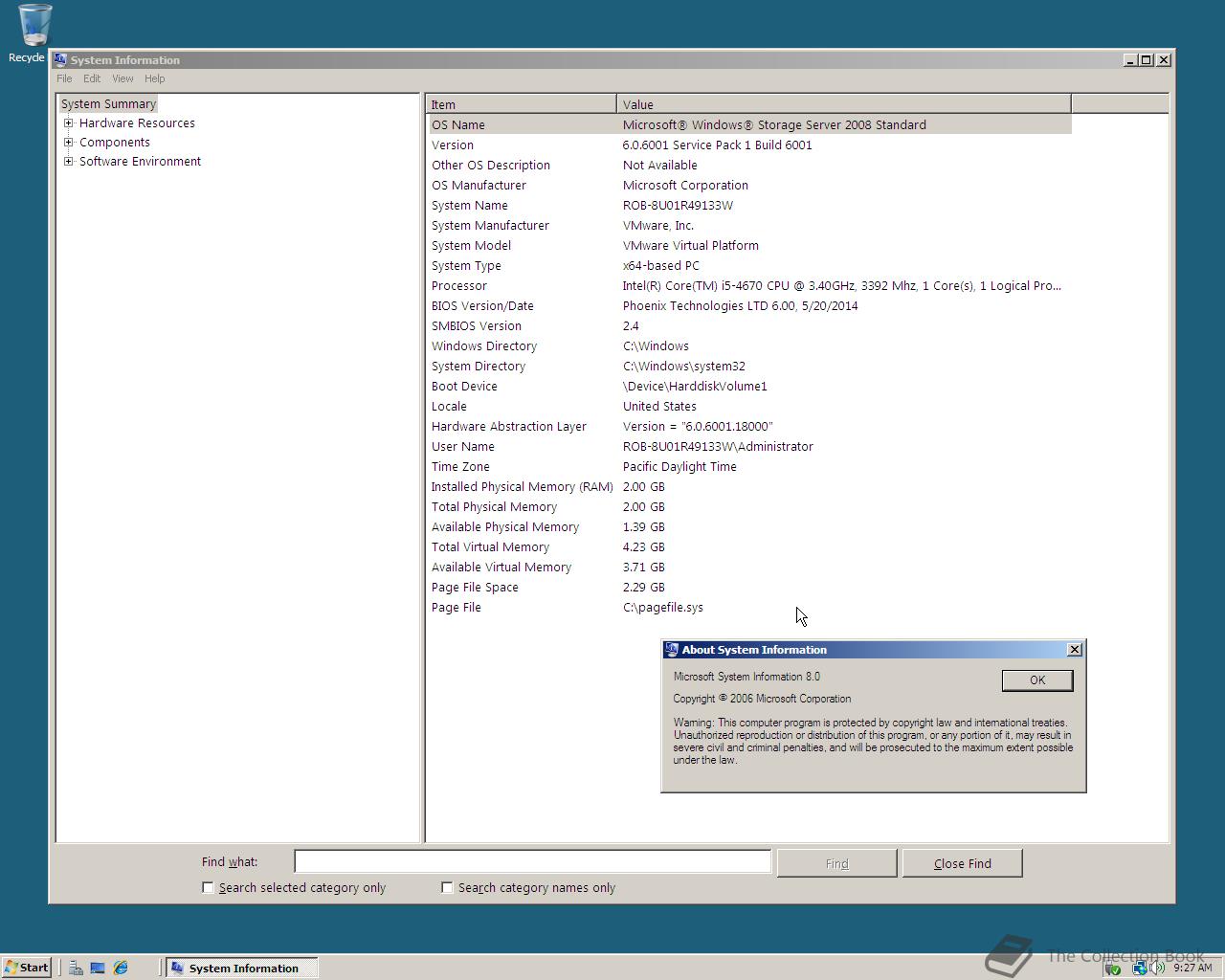
Task: Open the network status tray icon
Action: coord(1139,969)
